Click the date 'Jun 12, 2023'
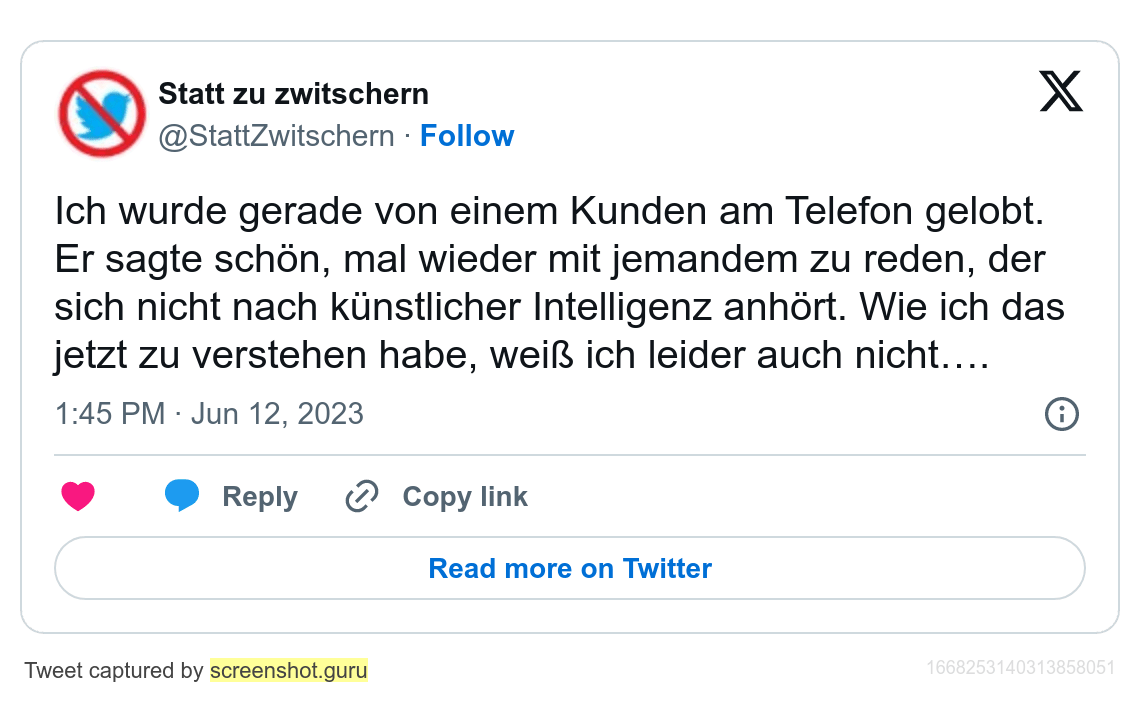Screen dimensions: 1140x726 pyautogui.click(x=277, y=414)
